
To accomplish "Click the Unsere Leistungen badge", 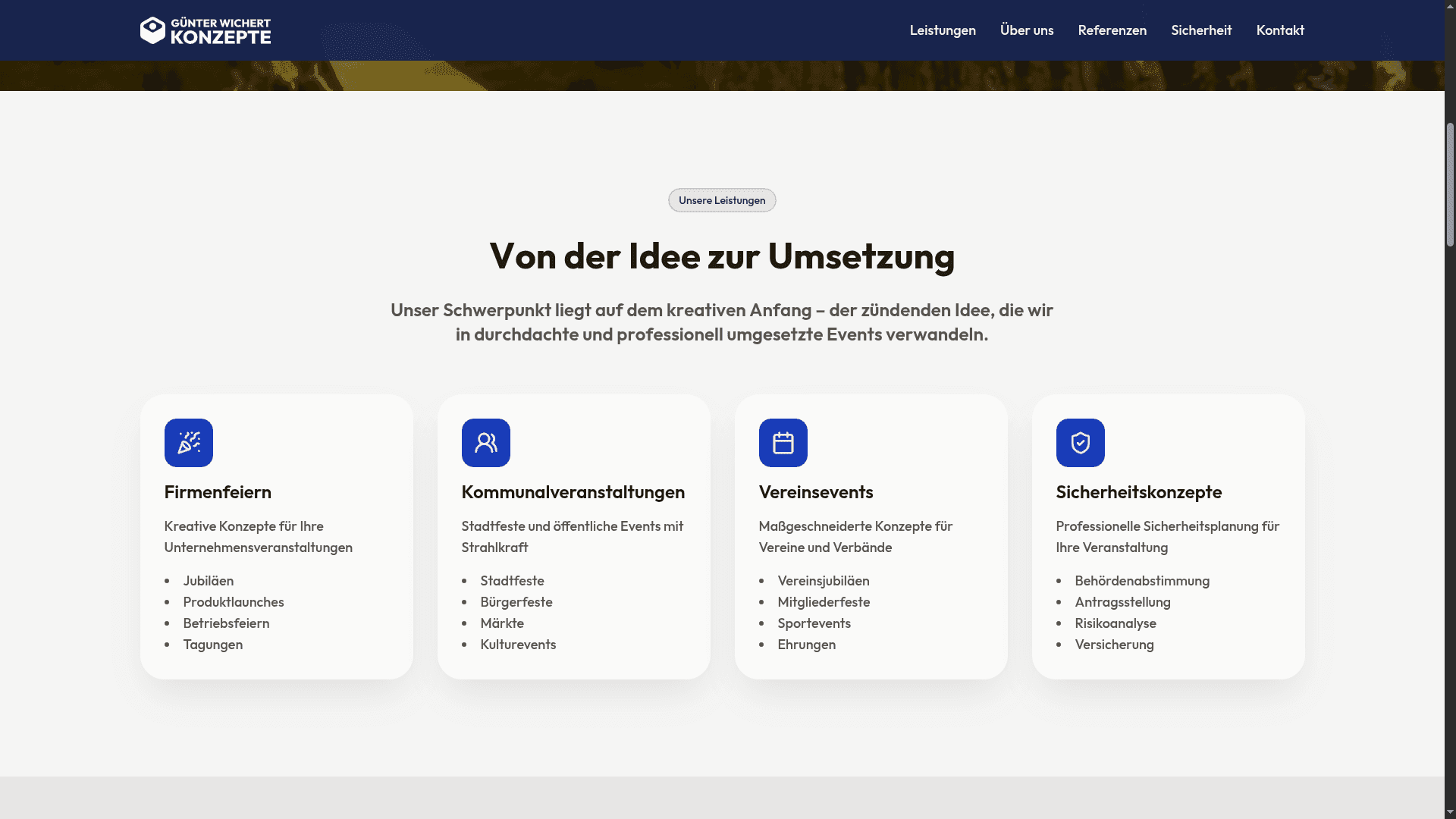I will (722, 200).
